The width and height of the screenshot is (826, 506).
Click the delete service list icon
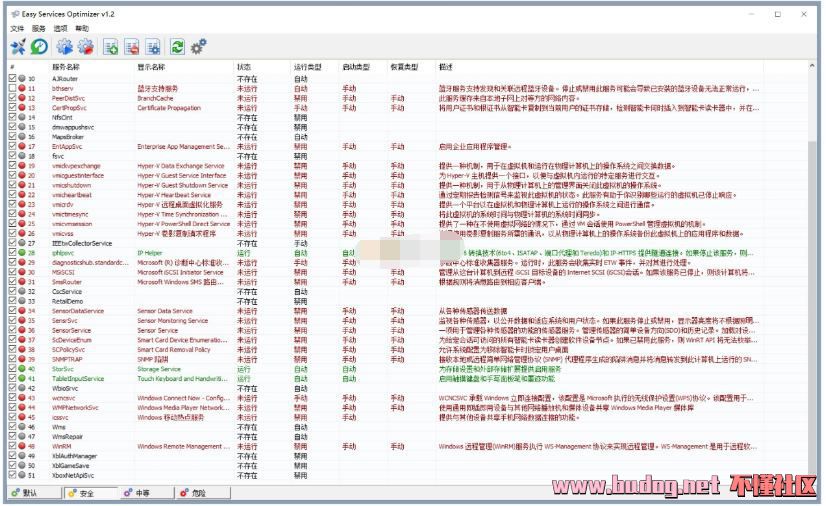(x=132, y=47)
